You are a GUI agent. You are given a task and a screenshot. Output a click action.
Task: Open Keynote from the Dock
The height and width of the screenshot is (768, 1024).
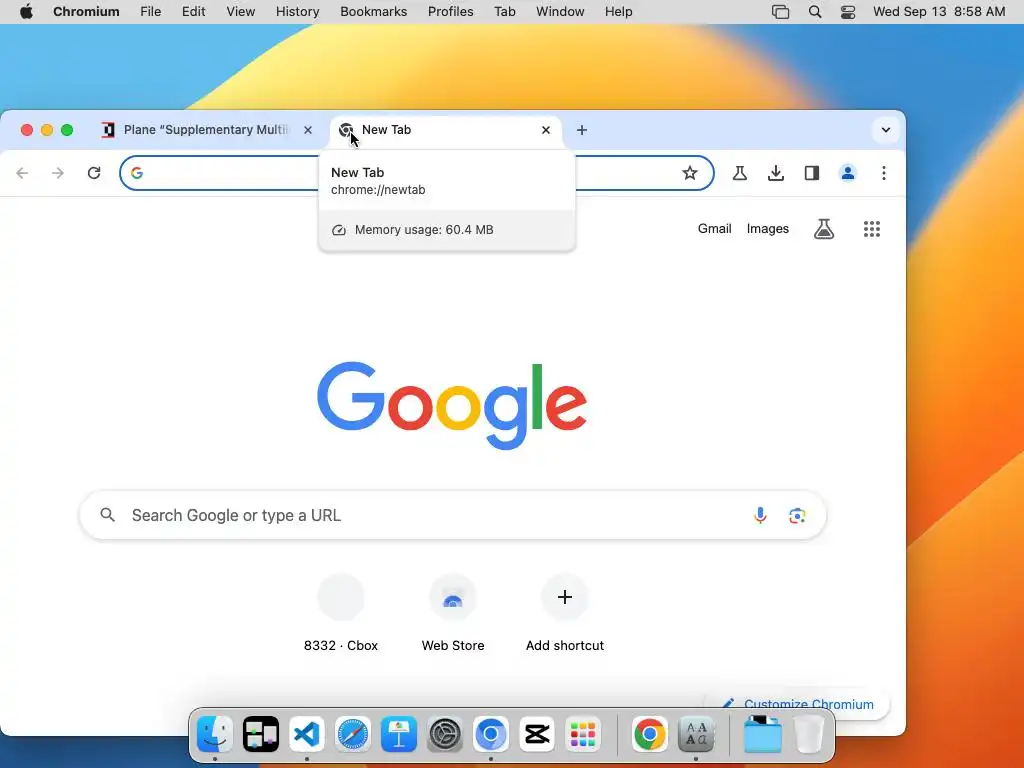point(399,734)
